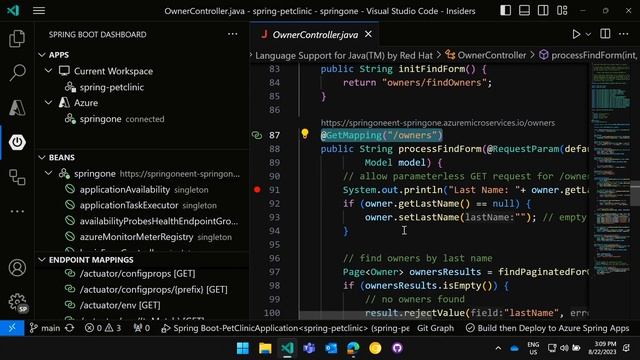Split the editor right
This screenshot has height=360, width=640.
click(605, 34)
